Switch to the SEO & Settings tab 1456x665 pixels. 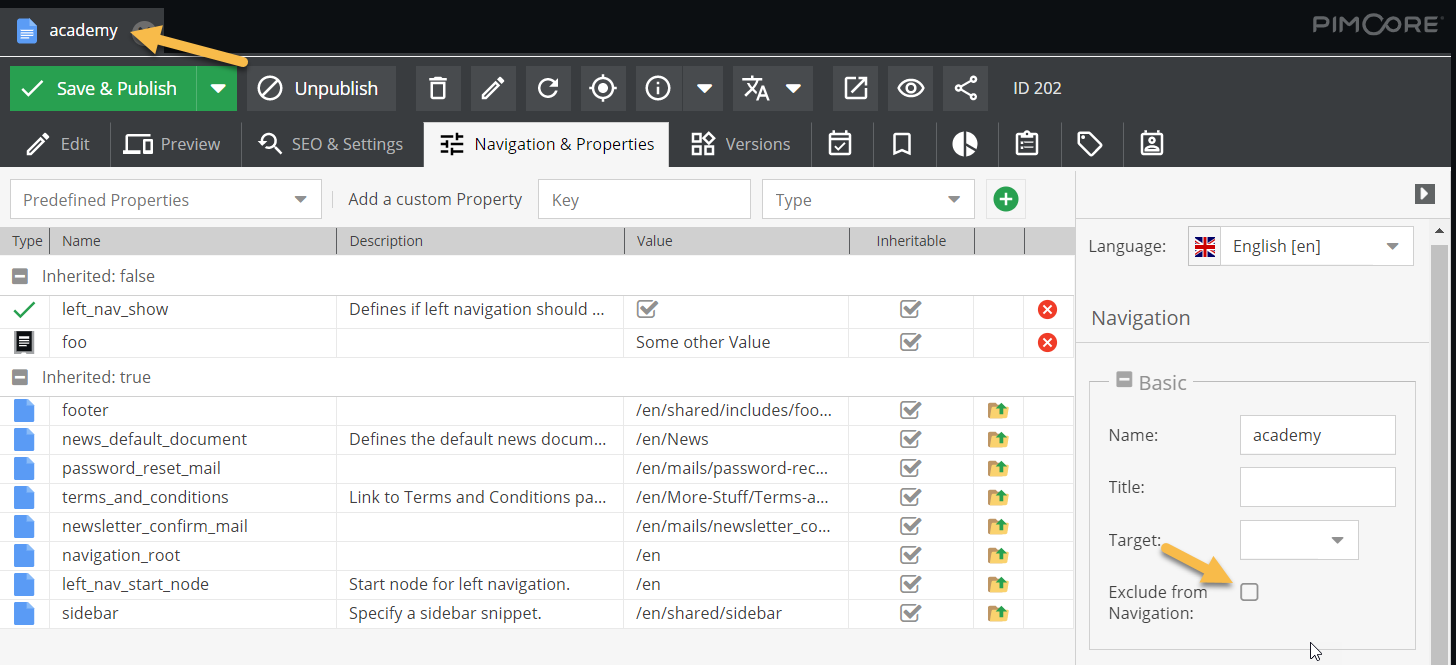(330, 144)
